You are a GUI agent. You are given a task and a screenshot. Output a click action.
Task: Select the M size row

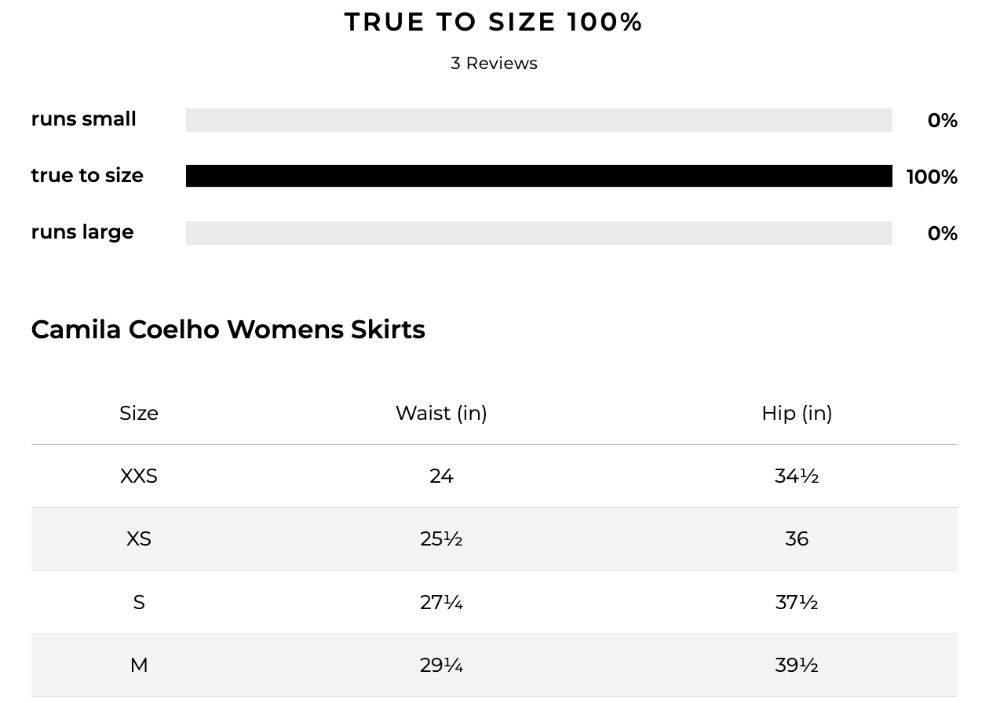click(x=494, y=665)
